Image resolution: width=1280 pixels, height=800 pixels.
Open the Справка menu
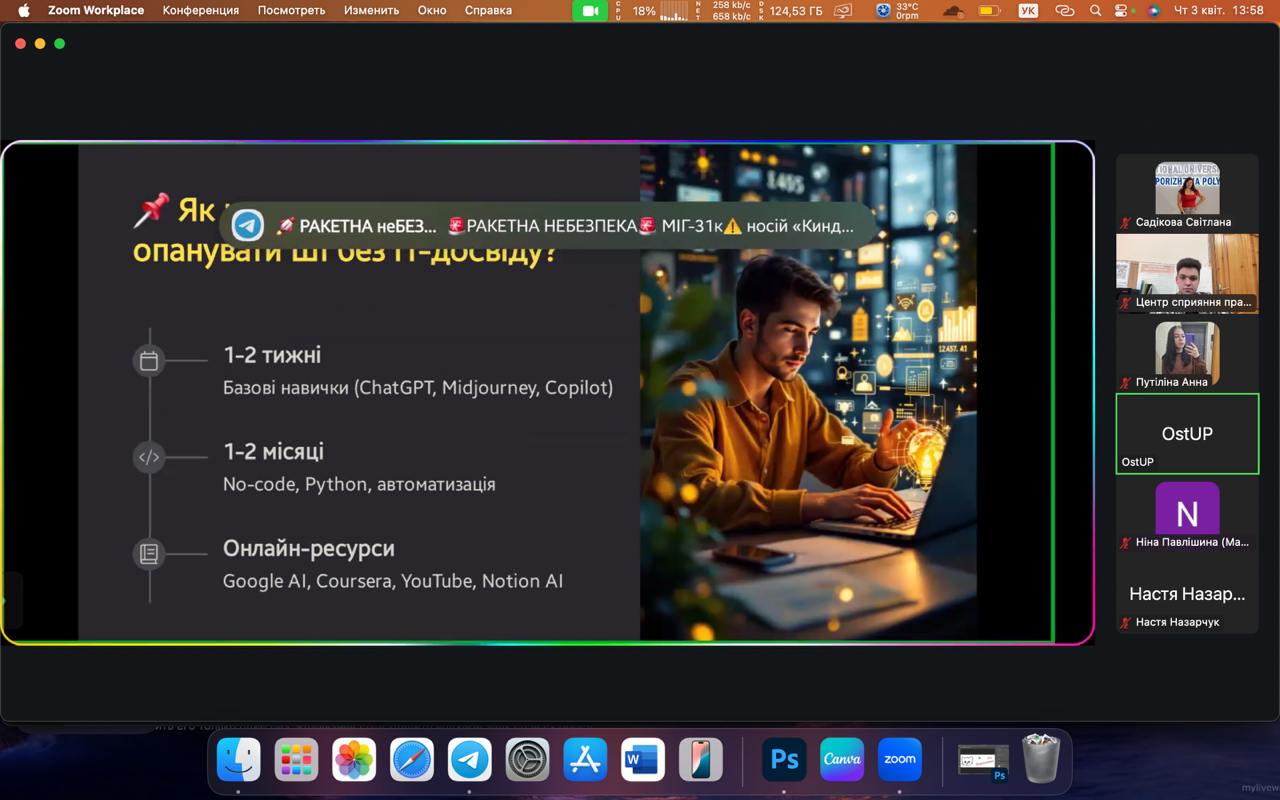(x=488, y=10)
